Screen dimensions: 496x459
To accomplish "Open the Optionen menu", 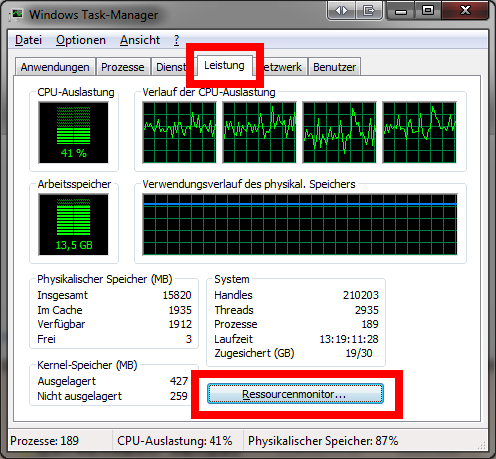I will click(x=81, y=40).
